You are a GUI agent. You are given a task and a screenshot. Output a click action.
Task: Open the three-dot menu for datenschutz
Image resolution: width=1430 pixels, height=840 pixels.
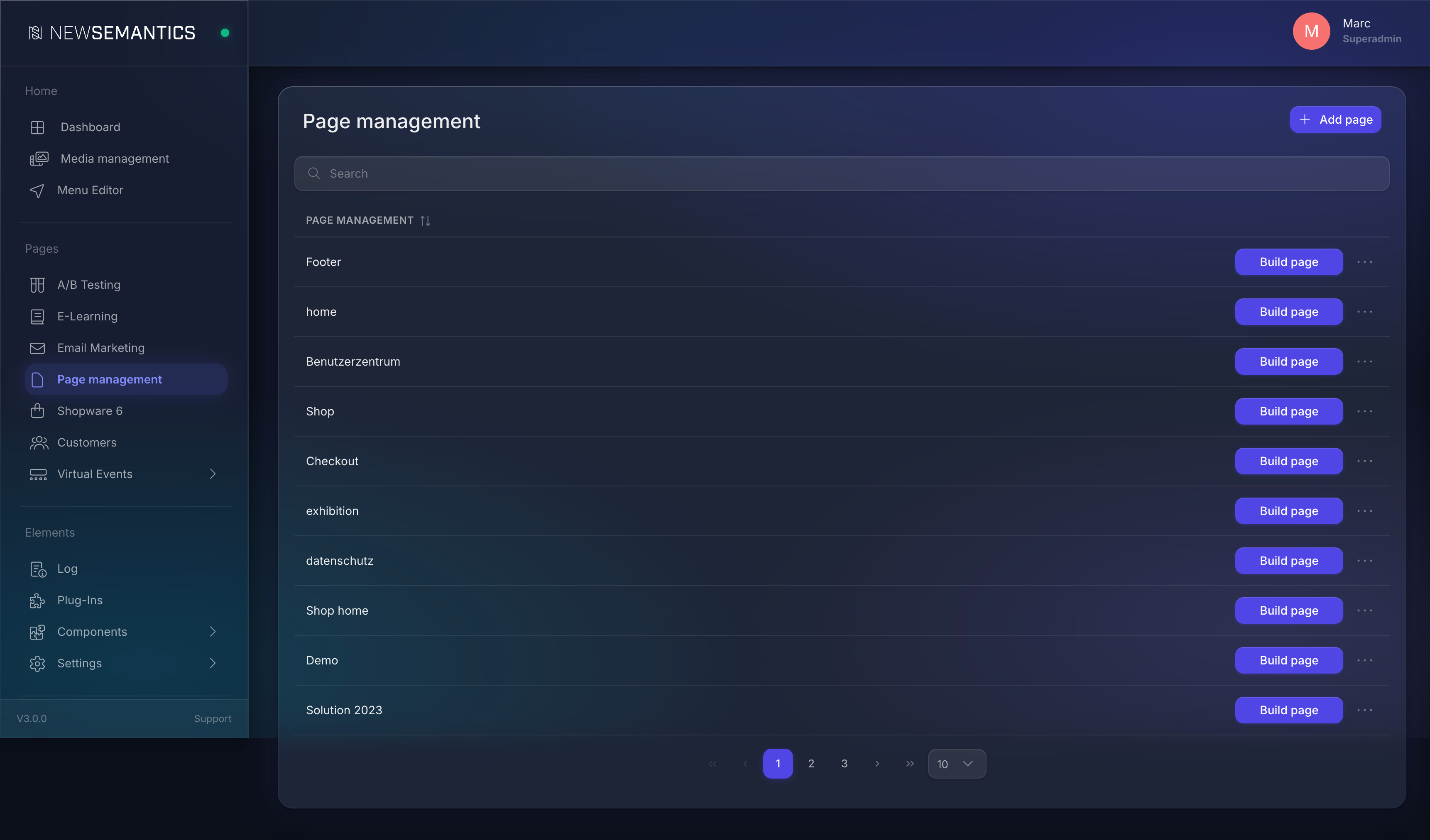(x=1365, y=561)
